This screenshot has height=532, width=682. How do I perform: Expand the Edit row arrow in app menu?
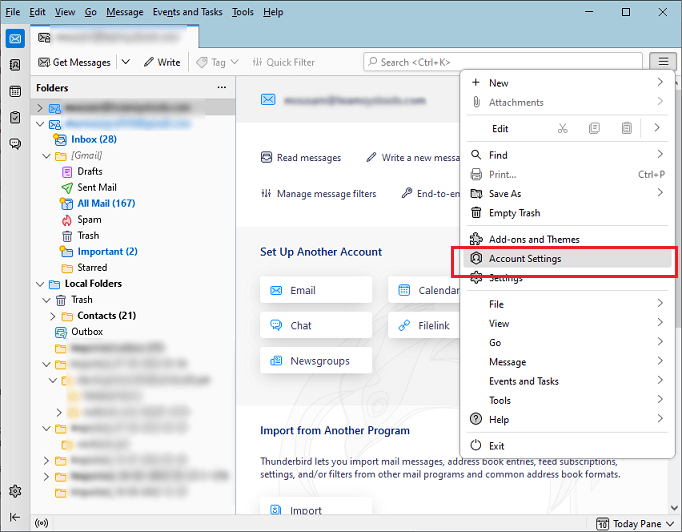(x=657, y=128)
